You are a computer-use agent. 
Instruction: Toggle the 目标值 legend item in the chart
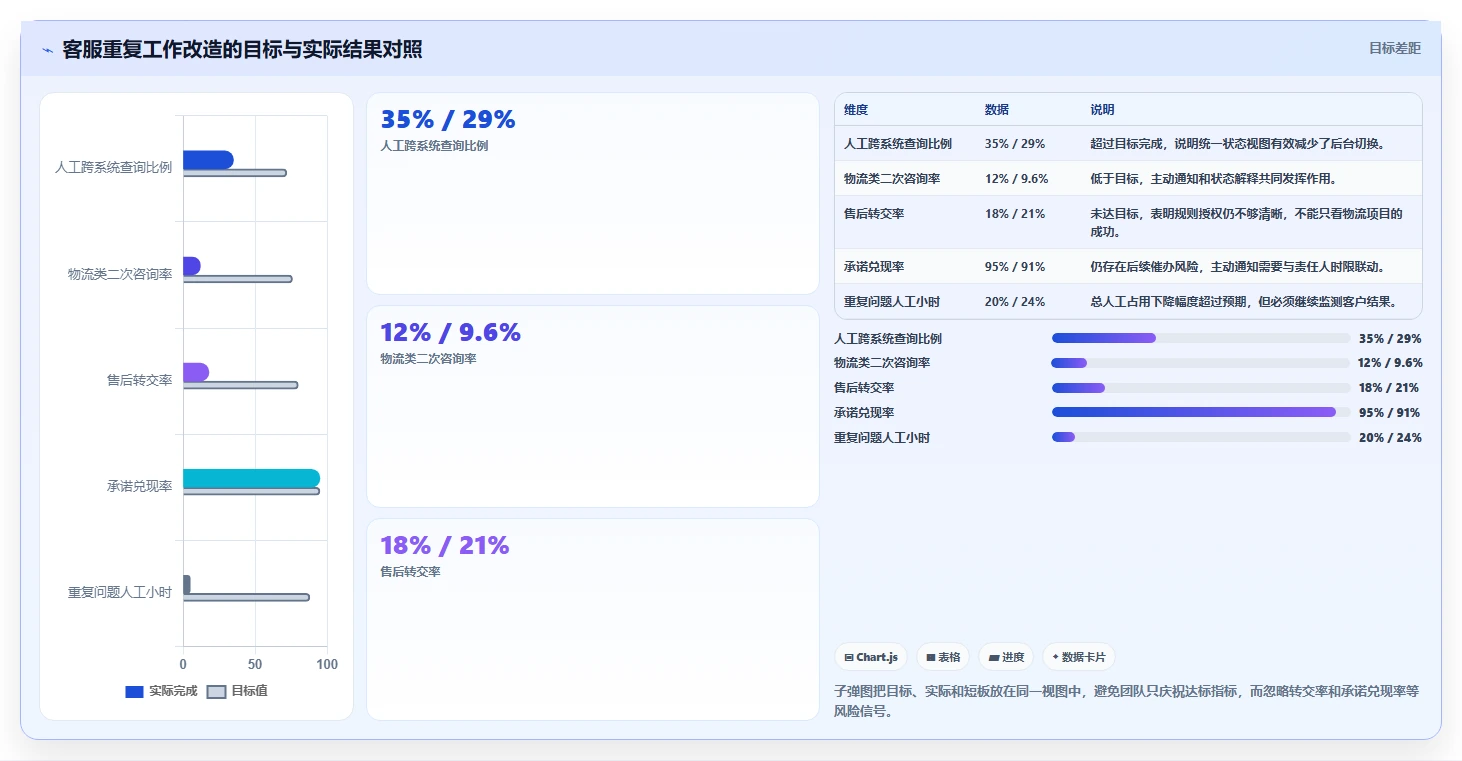tap(237, 691)
